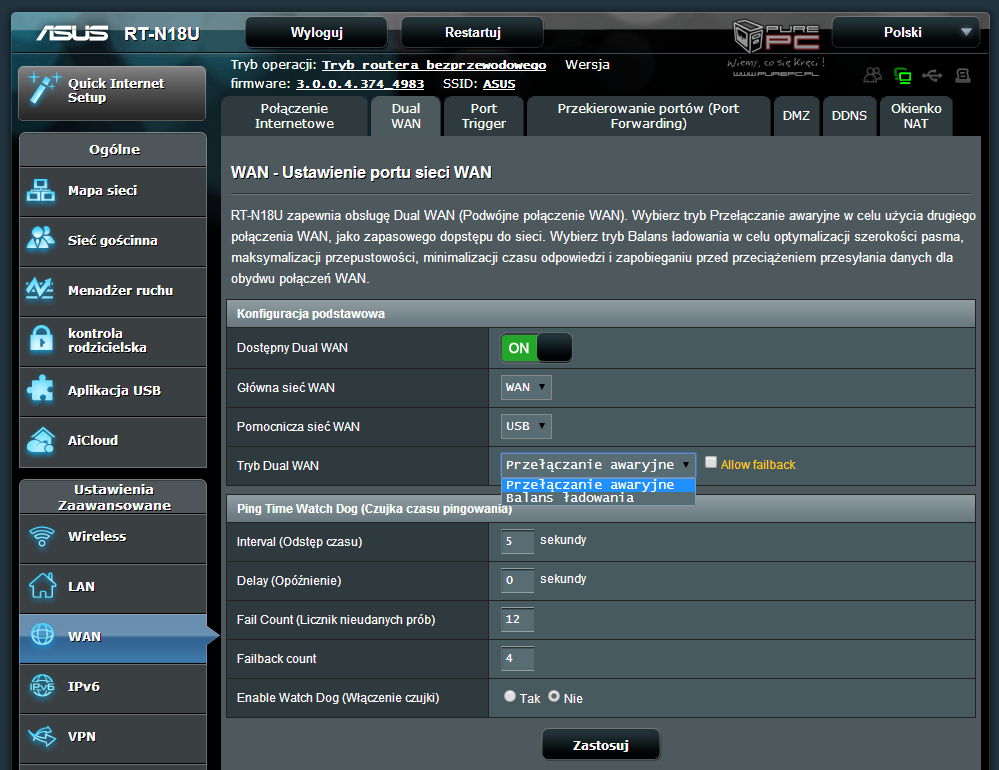Switch to Połączenie Internetowe tab

coord(294,116)
